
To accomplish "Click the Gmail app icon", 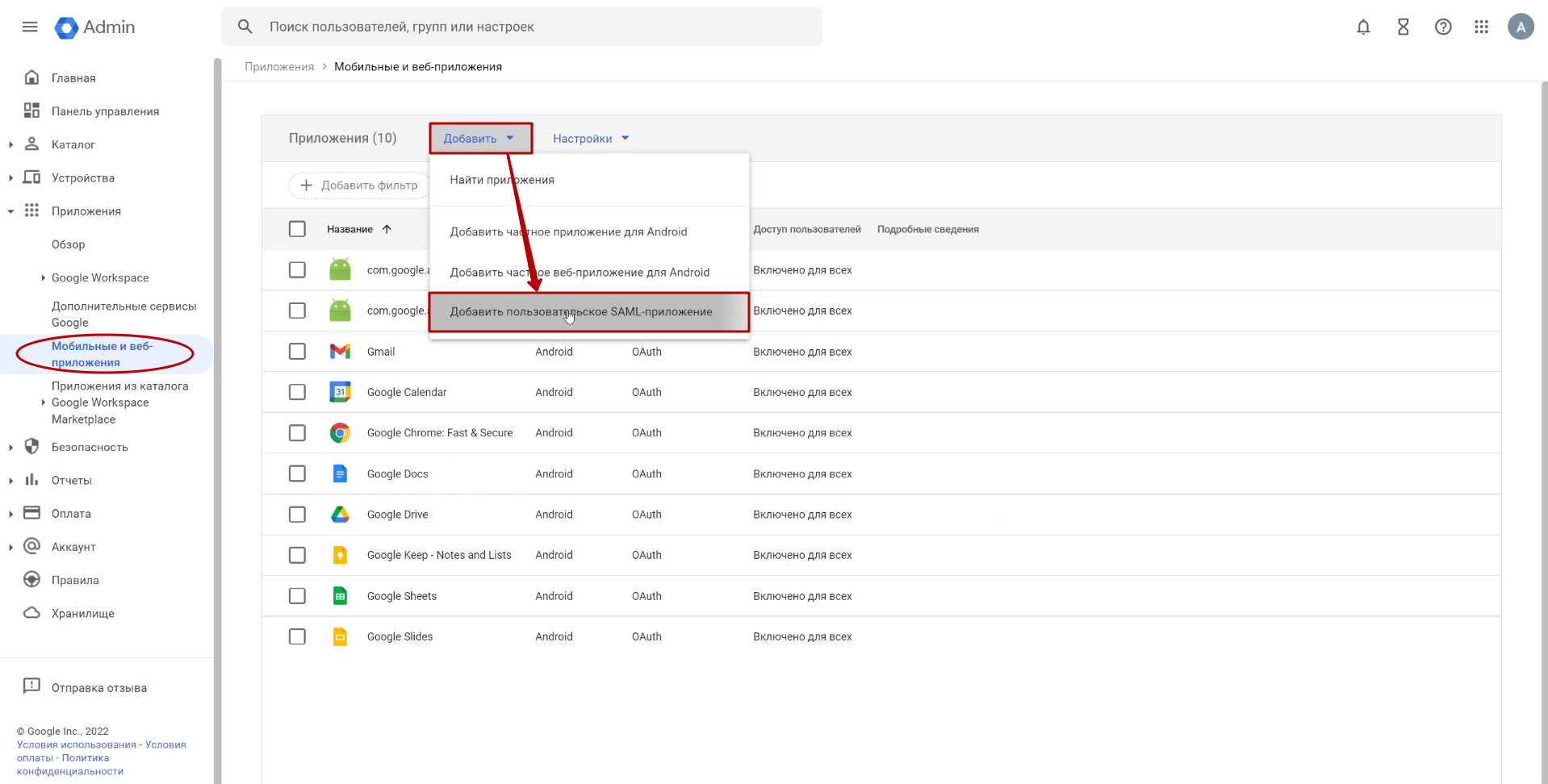I will (340, 352).
